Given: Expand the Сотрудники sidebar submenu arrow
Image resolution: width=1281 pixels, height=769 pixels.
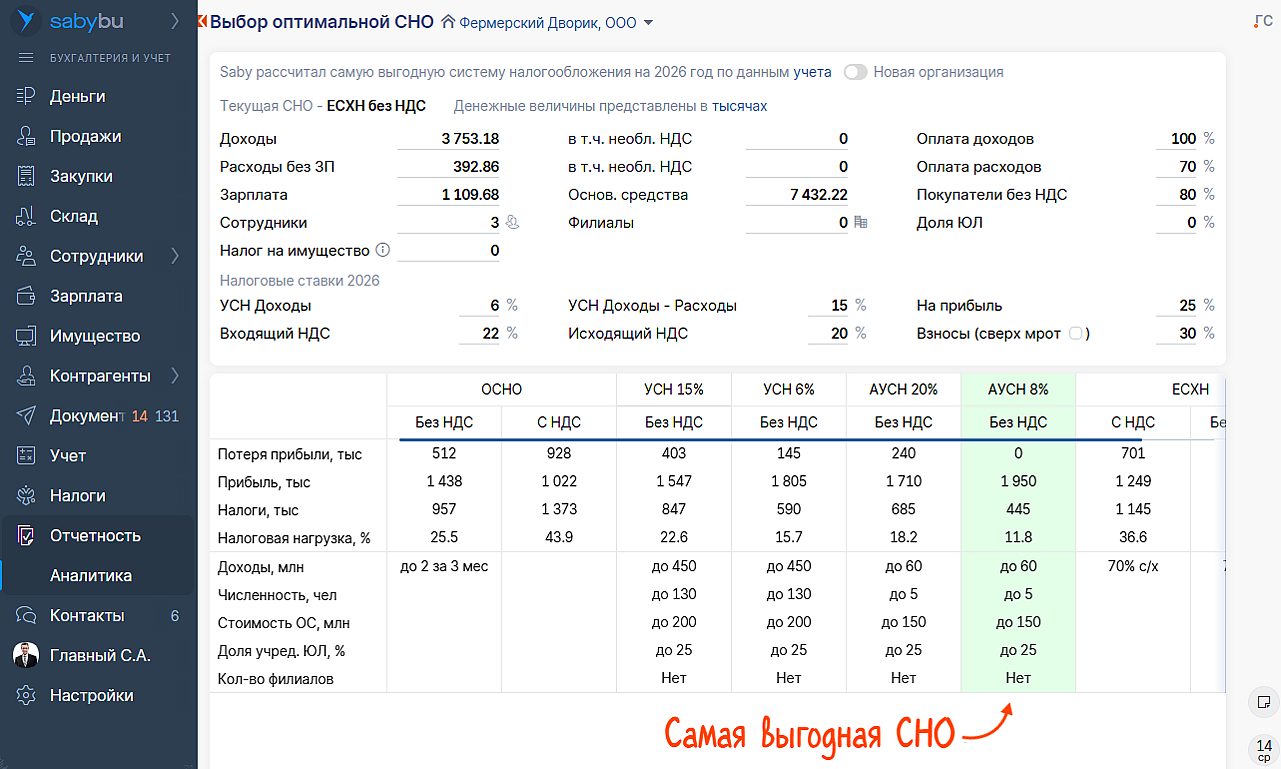Looking at the screenshot, I should pos(175,256).
